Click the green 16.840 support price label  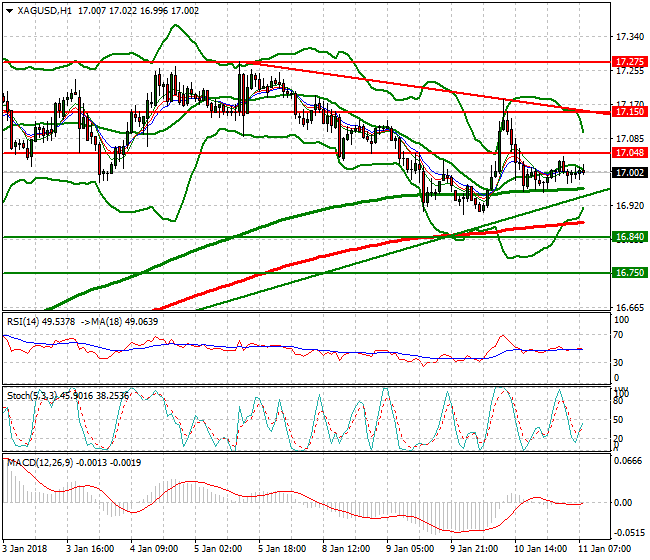[x=630, y=237]
